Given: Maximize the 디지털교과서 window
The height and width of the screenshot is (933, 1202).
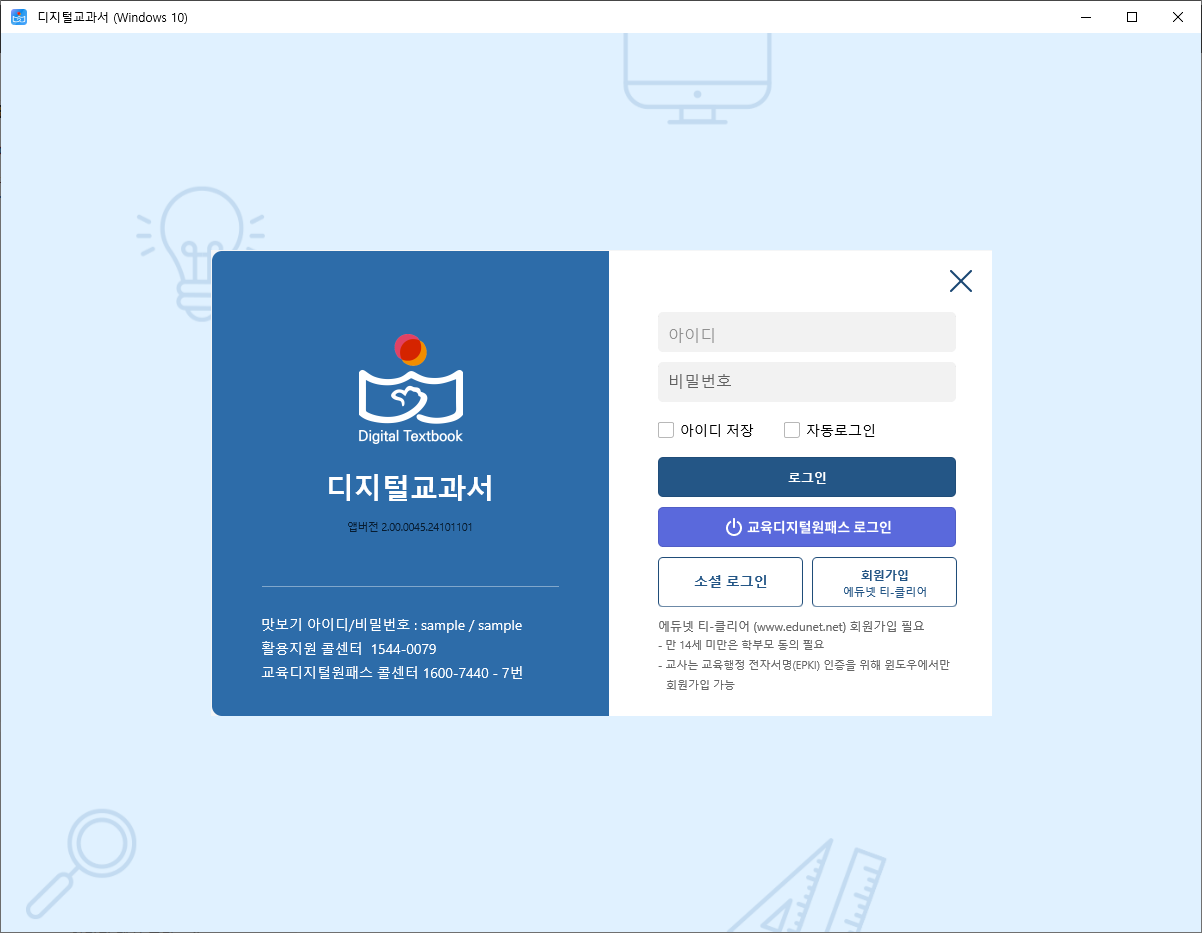Looking at the screenshot, I should pos(1132,17).
